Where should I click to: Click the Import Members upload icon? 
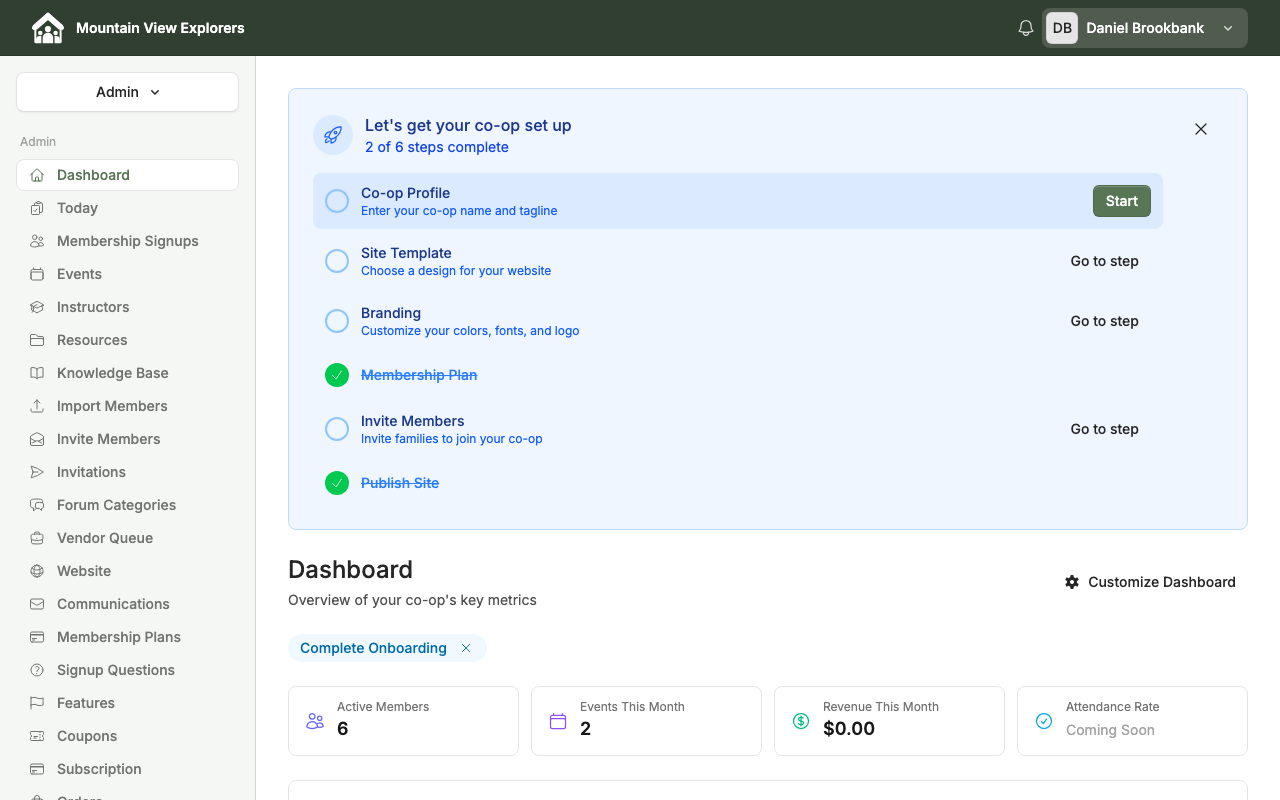click(37, 406)
